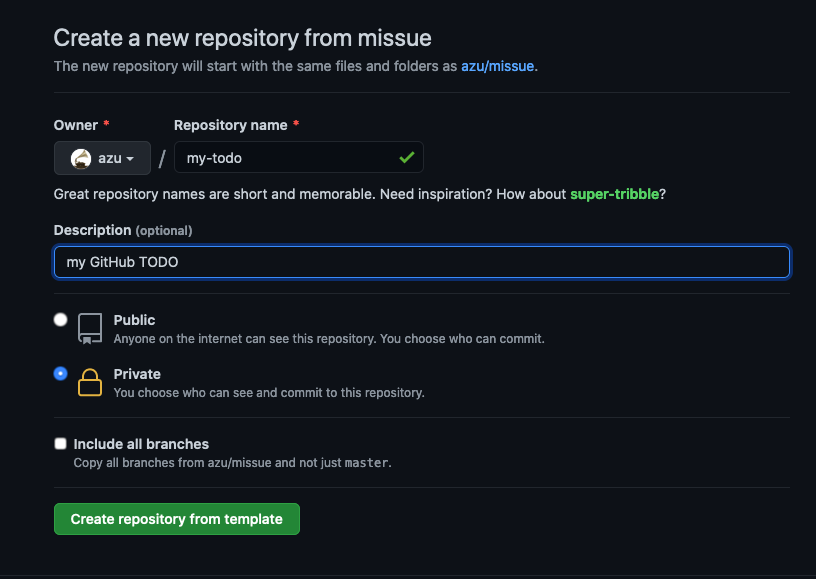Click the azu avatar icon in Owner
This screenshot has height=579, width=816.
(81, 159)
